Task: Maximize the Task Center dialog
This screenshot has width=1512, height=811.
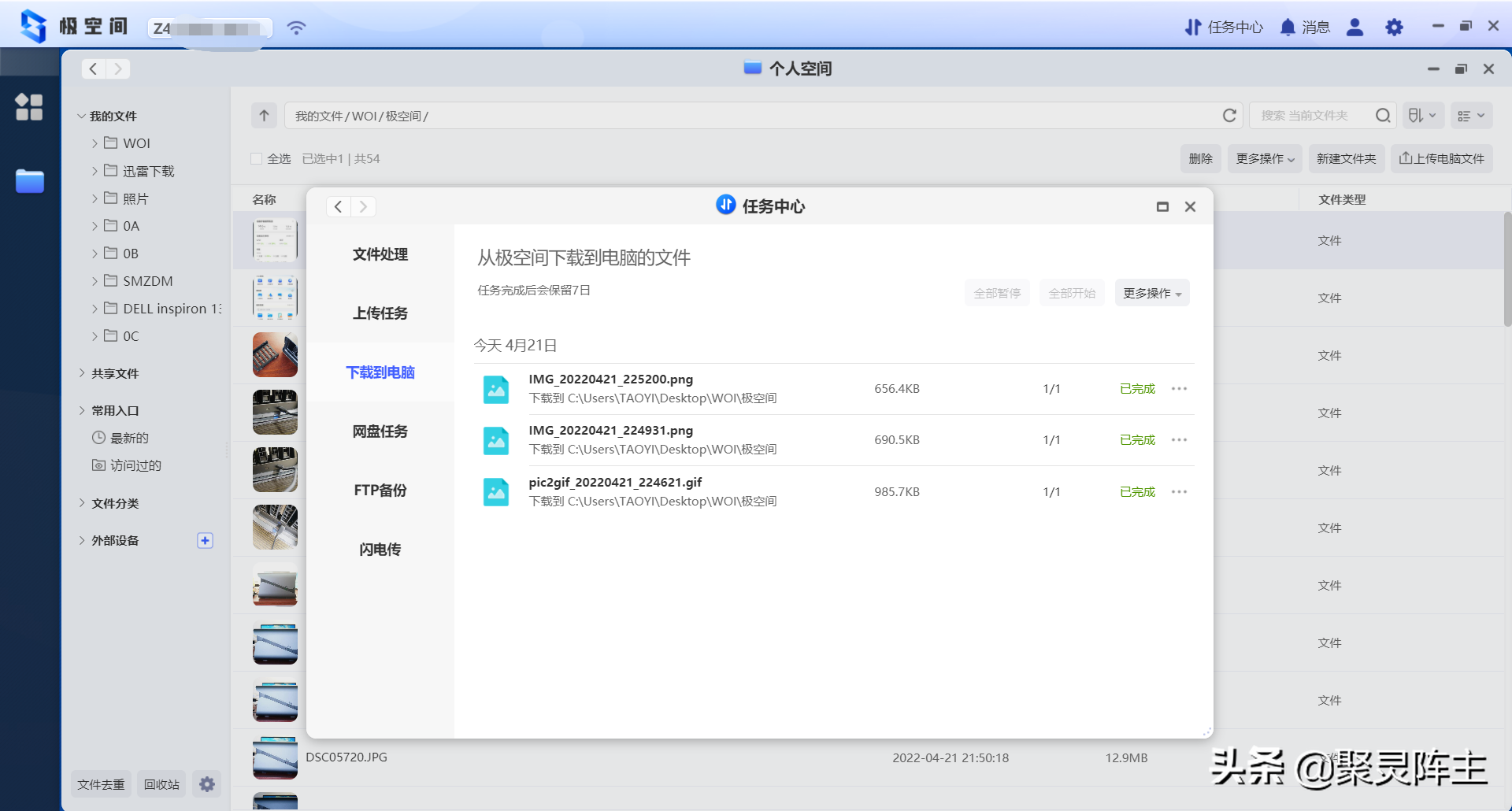Action: 1162,207
